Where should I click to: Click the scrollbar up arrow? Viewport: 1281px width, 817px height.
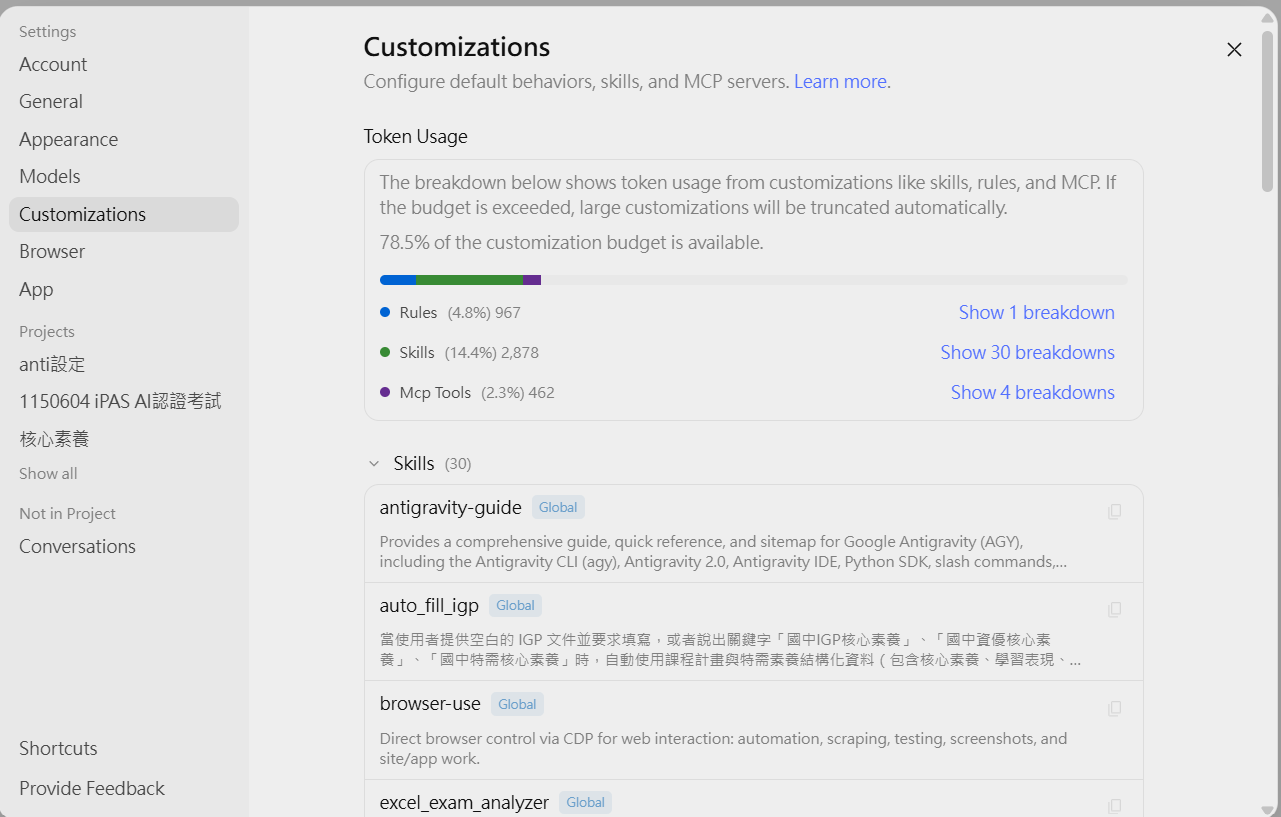[x=1267, y=17]
